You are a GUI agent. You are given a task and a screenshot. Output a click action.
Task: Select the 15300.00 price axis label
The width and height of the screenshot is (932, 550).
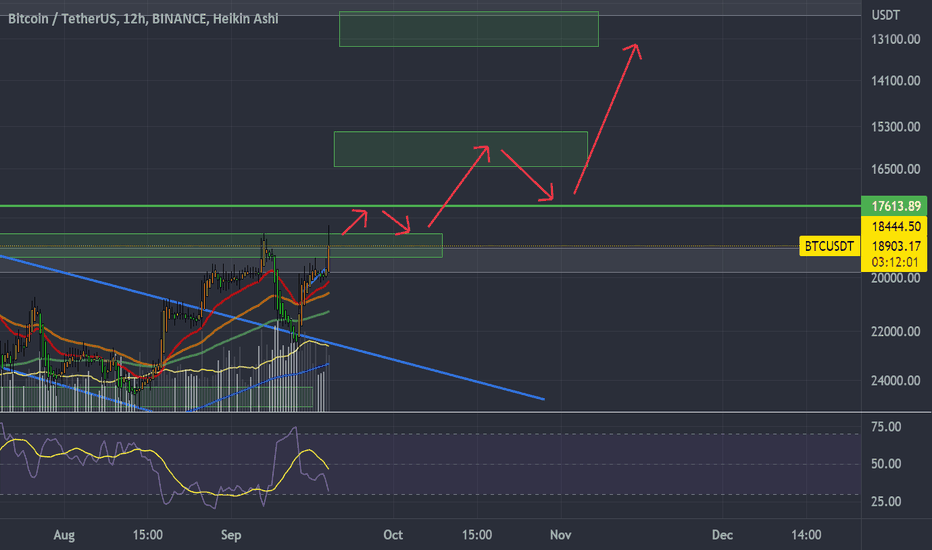tap(895, 127)
